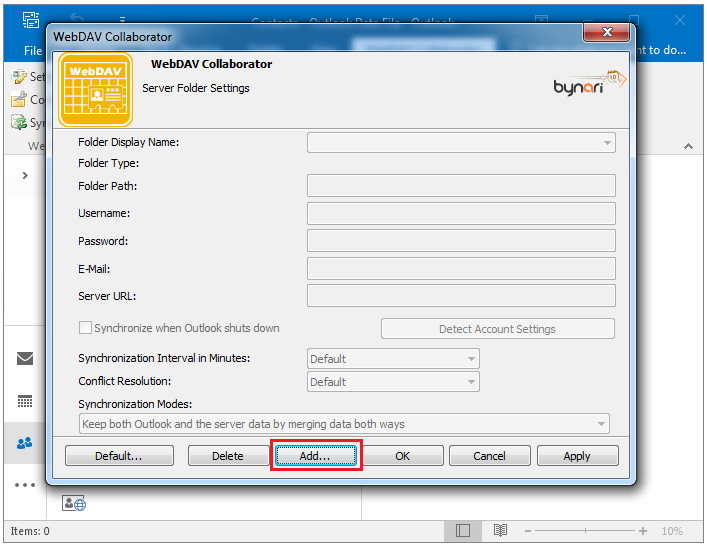The width and height of the screenshot is (707, 545).
Task: Open the Folder Display Name dropdown
Action: coord(461,142)
